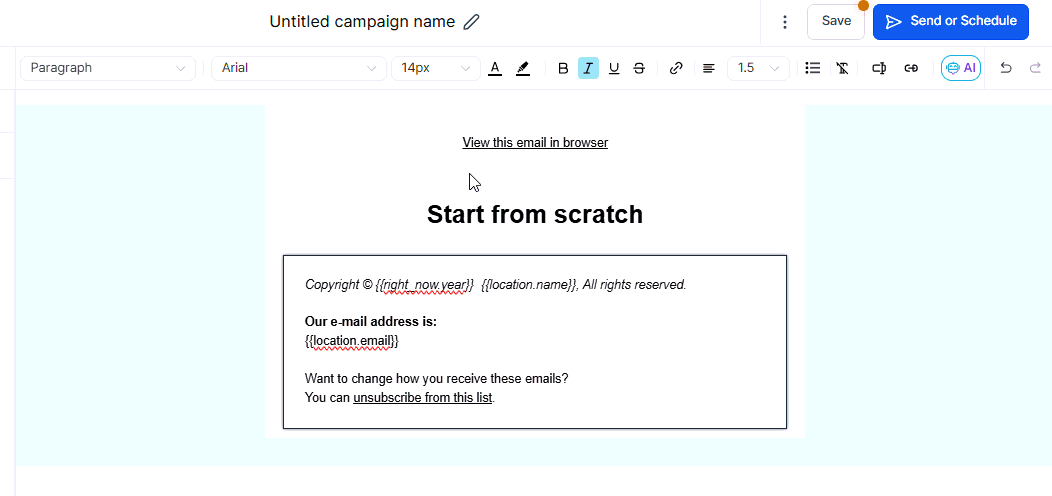
Task: Undo the last change
Action: point(1005,68)
